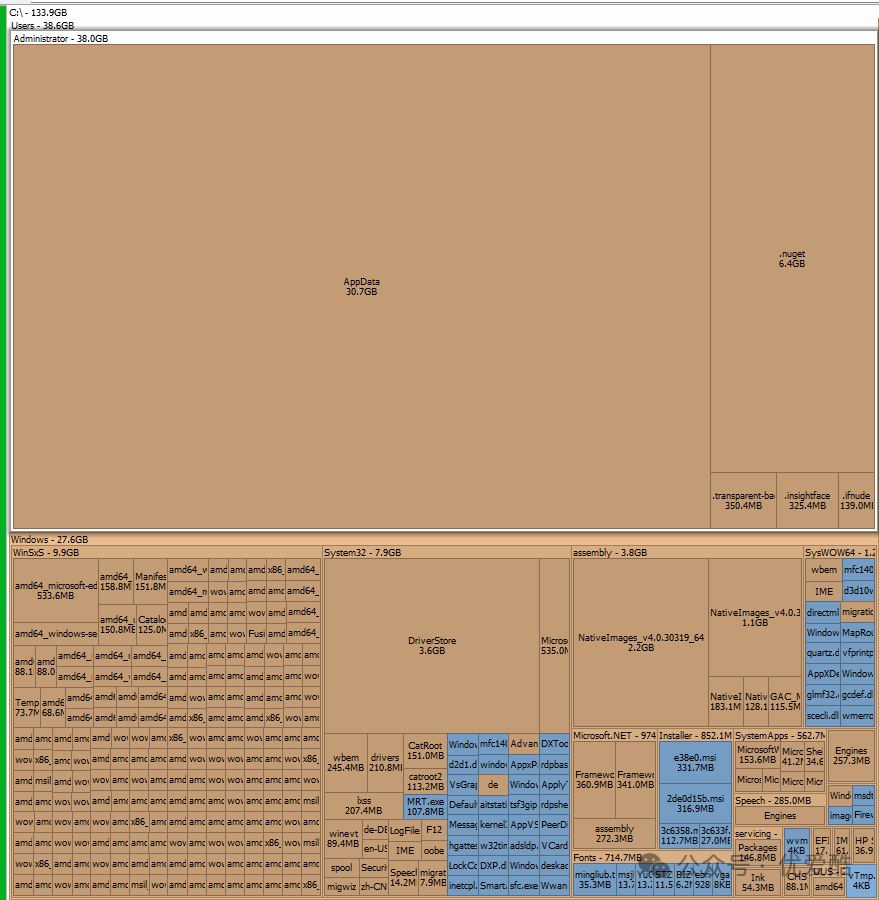Select the Fonts 714.7MB folder header

coord(607,858)
